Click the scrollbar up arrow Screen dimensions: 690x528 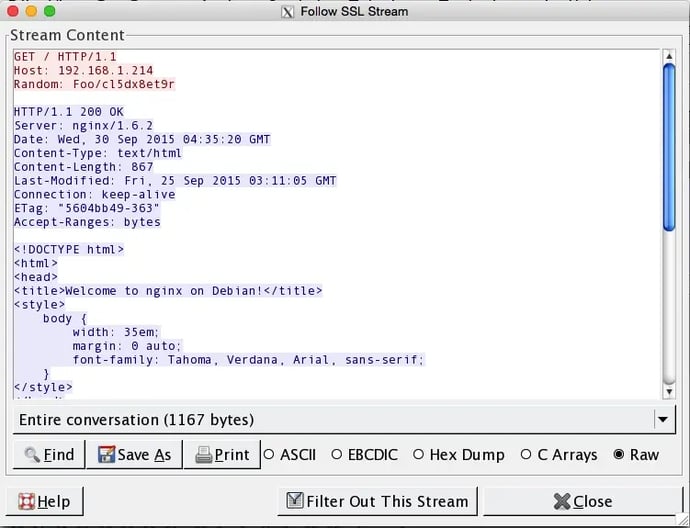pyautogui.click(x=669, y=56)
